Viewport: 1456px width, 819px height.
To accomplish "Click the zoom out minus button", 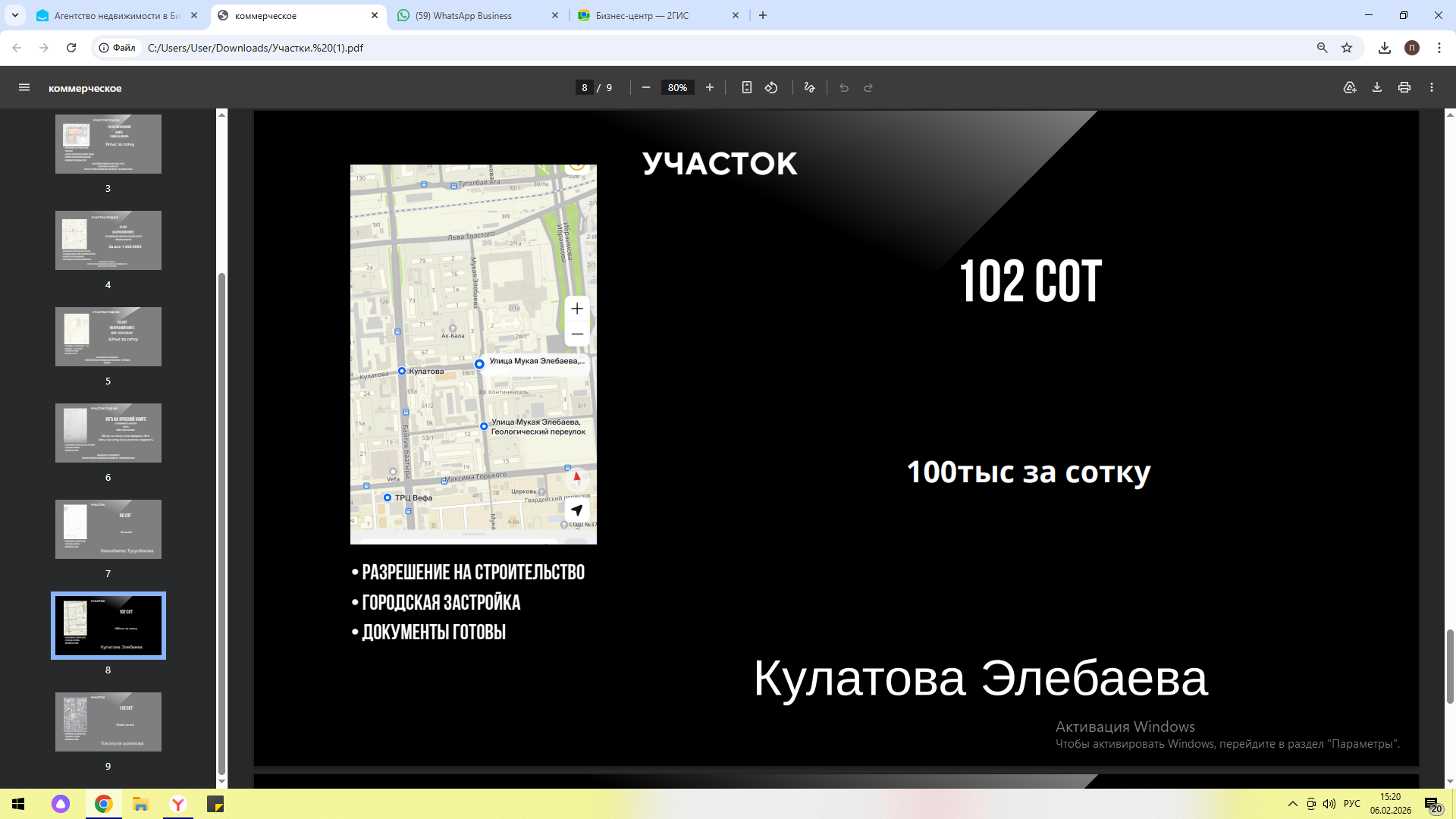I will click(646, 88).
